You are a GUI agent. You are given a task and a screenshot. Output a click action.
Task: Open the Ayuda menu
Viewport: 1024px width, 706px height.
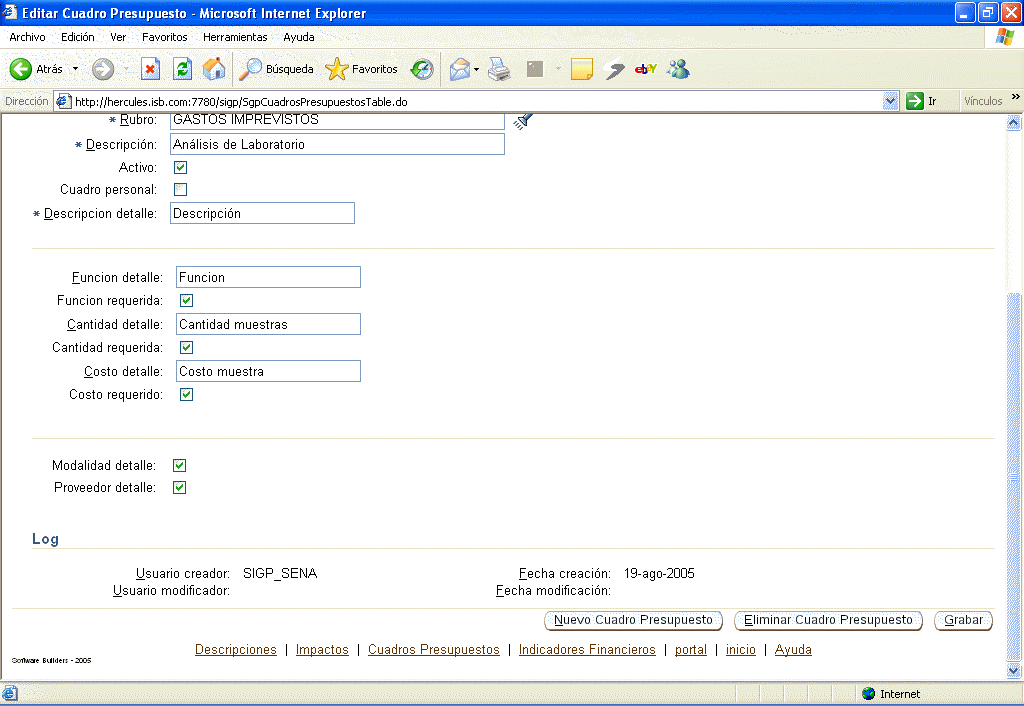pos(298,37)
